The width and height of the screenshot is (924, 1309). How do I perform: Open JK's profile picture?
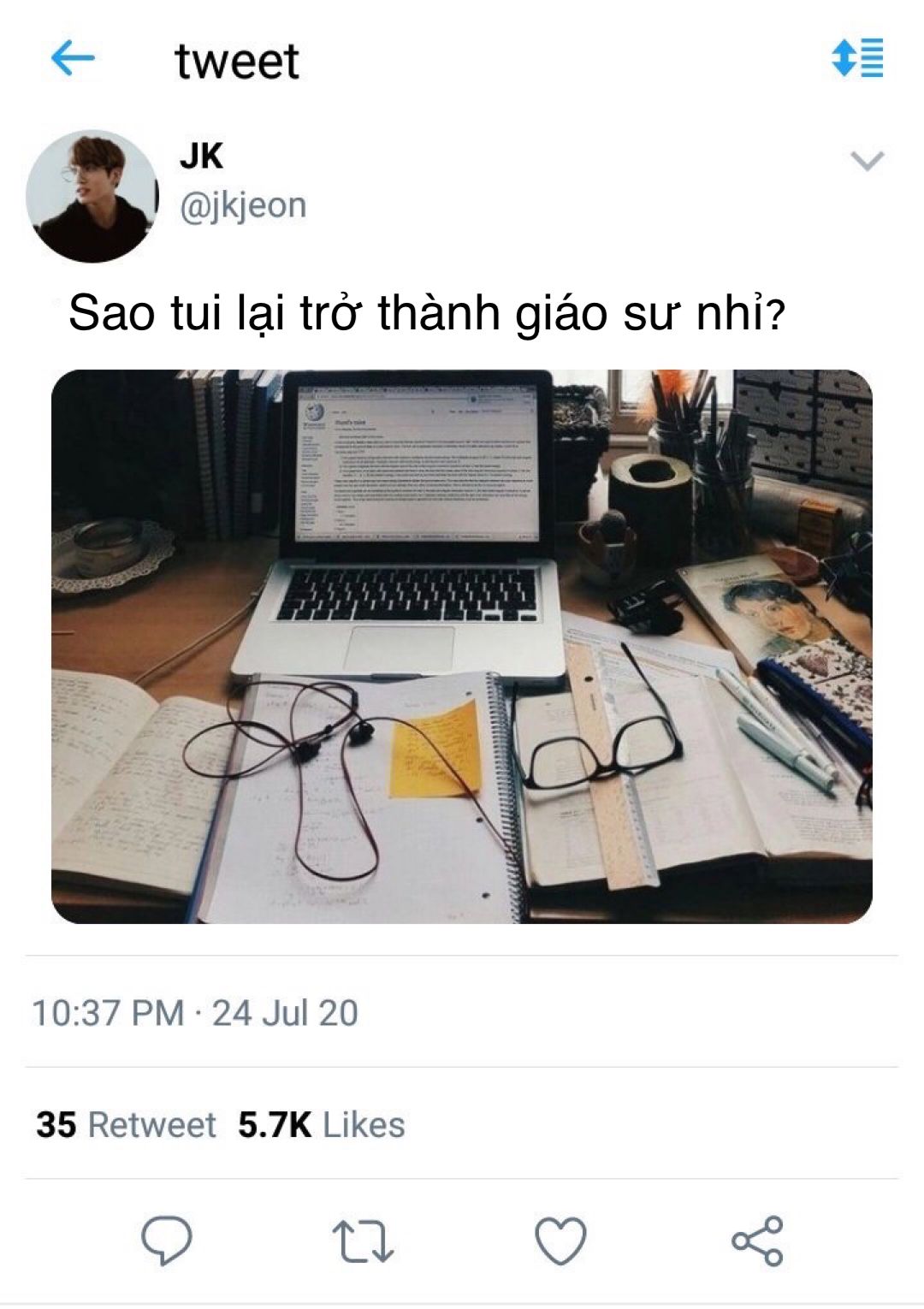pyautogui.click(x=92, y=196)
